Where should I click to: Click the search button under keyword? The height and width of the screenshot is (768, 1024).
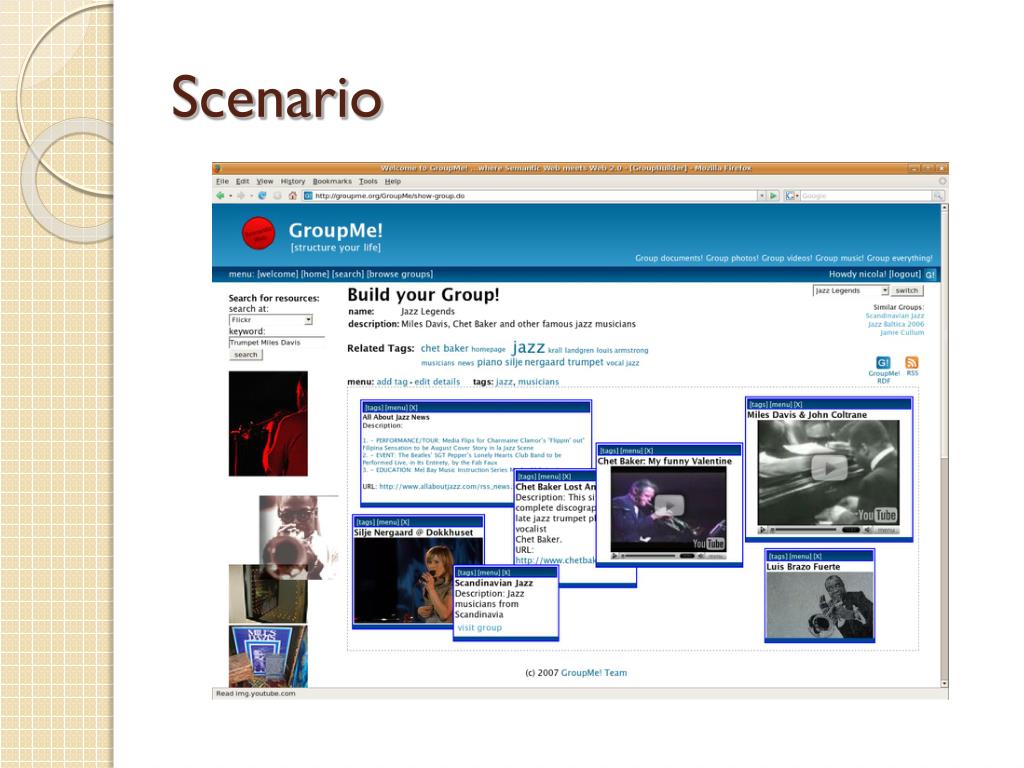point(246,355)
